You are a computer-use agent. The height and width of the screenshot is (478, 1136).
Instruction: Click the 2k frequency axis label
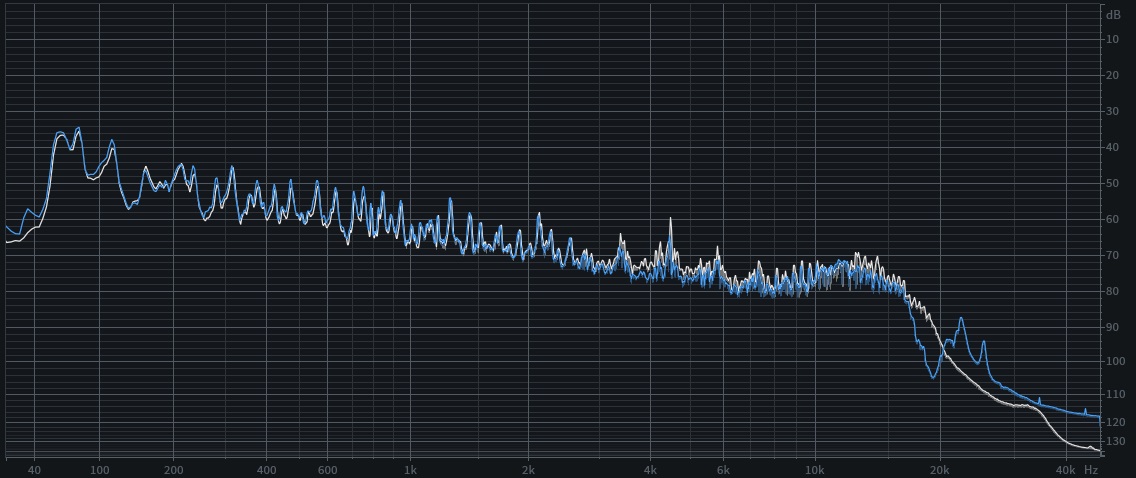[529, 470]
